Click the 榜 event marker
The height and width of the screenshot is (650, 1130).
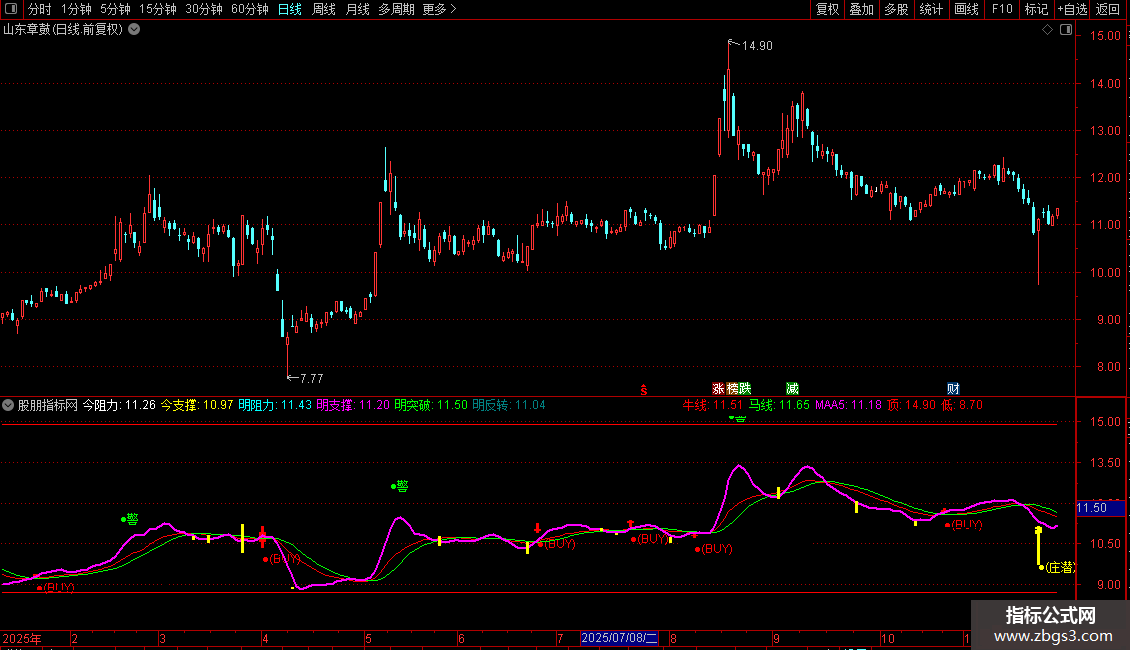pyautogui.click(x=732, y=389)
